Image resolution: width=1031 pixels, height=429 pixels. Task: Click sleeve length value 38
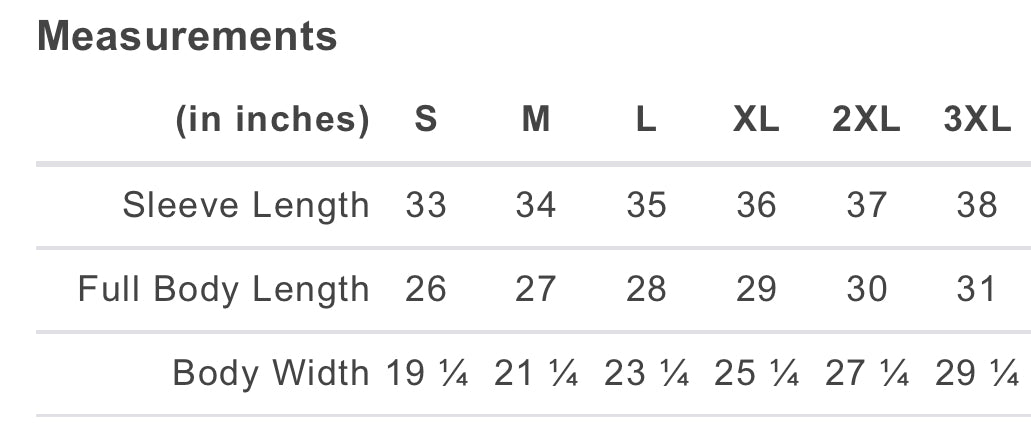[x=977, y=205]
